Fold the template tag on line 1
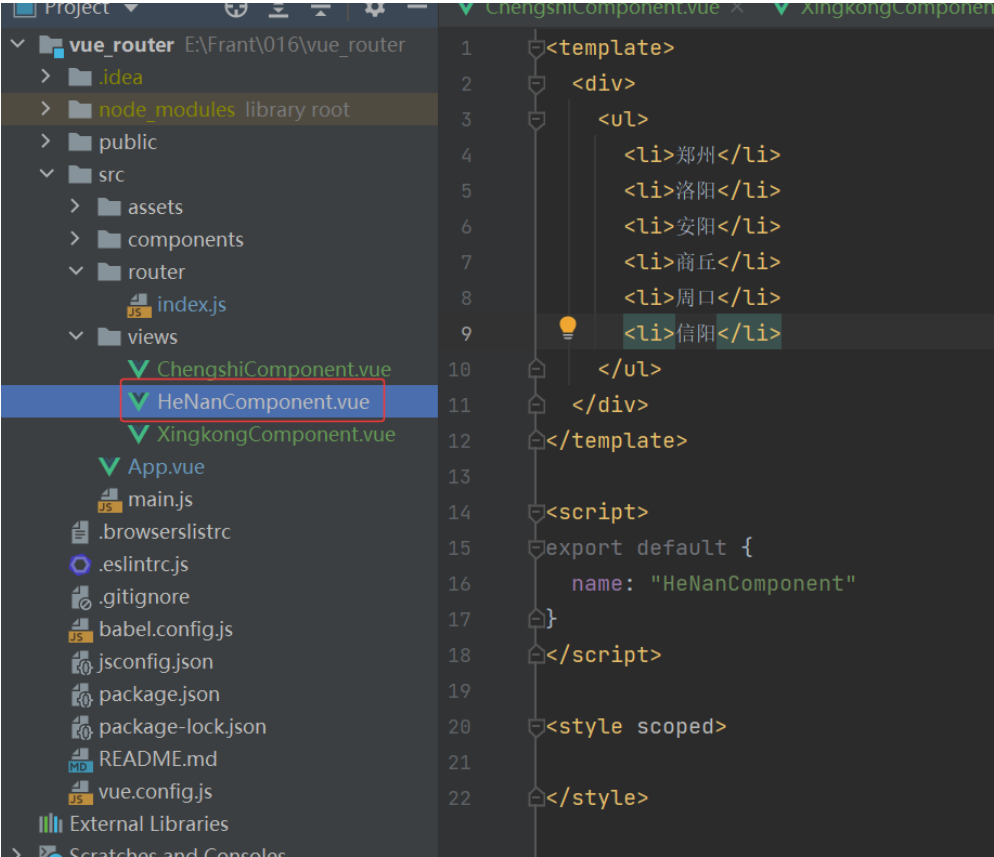994x857 pixels. tap(536, 48)
